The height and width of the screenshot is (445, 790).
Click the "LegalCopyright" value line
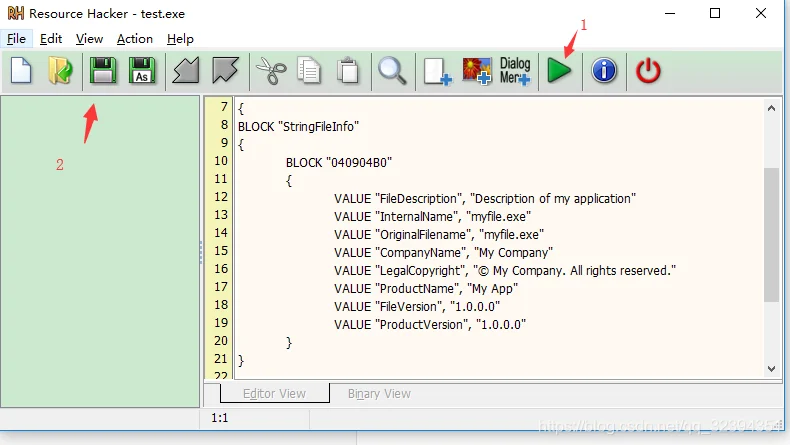coord(505,271)
